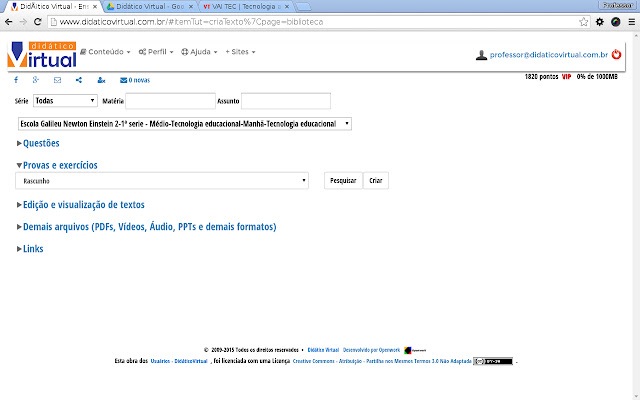Click the Openwork logo in footer
640x400 pixels.
(415, 350)
